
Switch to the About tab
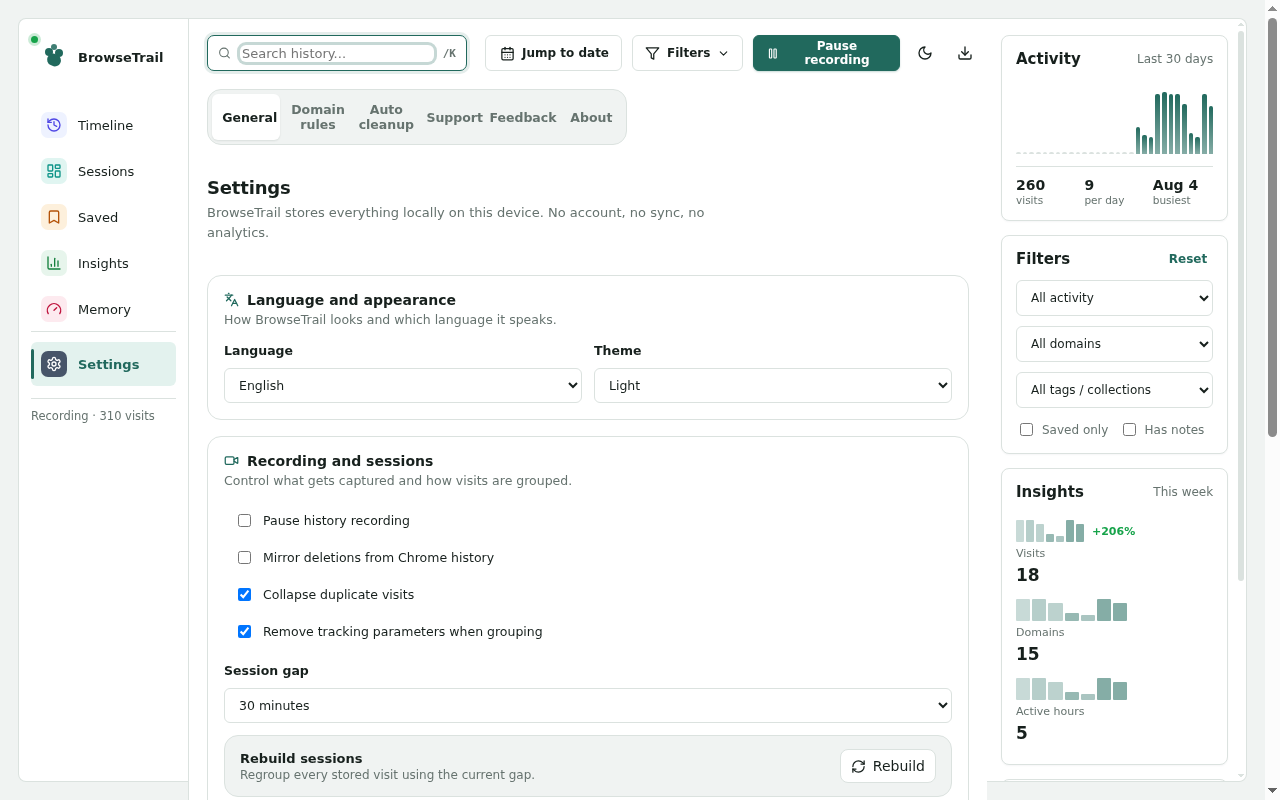click(591, 117)
